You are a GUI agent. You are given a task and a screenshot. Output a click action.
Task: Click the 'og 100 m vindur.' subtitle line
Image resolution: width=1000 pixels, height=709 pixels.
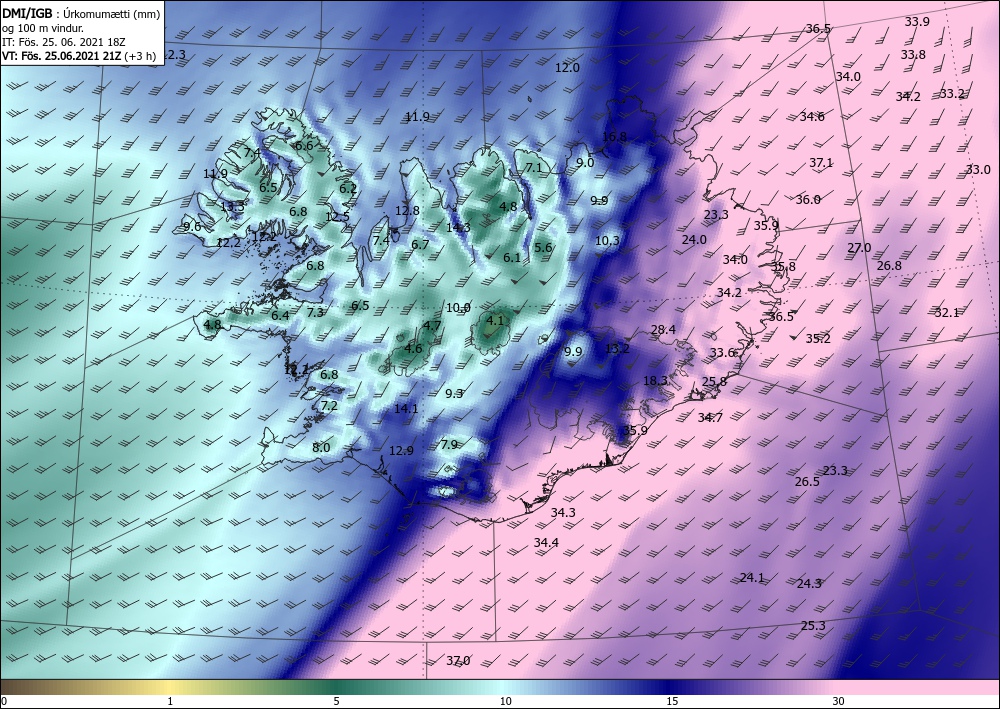click(42, 28)
